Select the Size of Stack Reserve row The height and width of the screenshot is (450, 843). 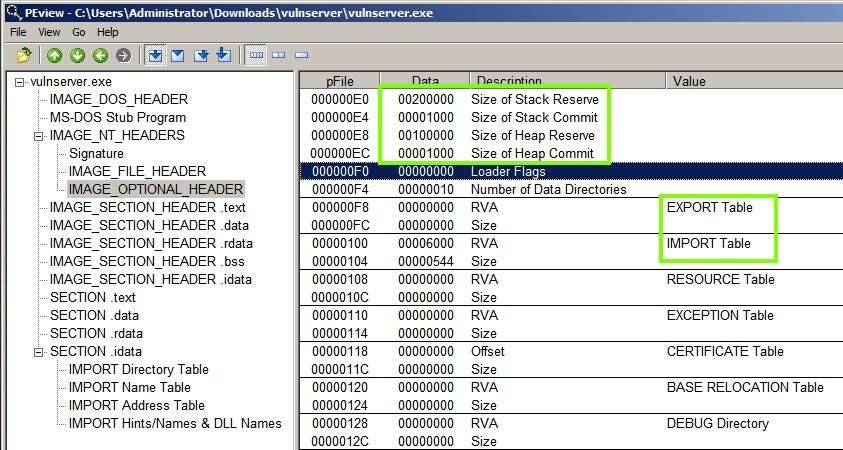pos(571,99)
